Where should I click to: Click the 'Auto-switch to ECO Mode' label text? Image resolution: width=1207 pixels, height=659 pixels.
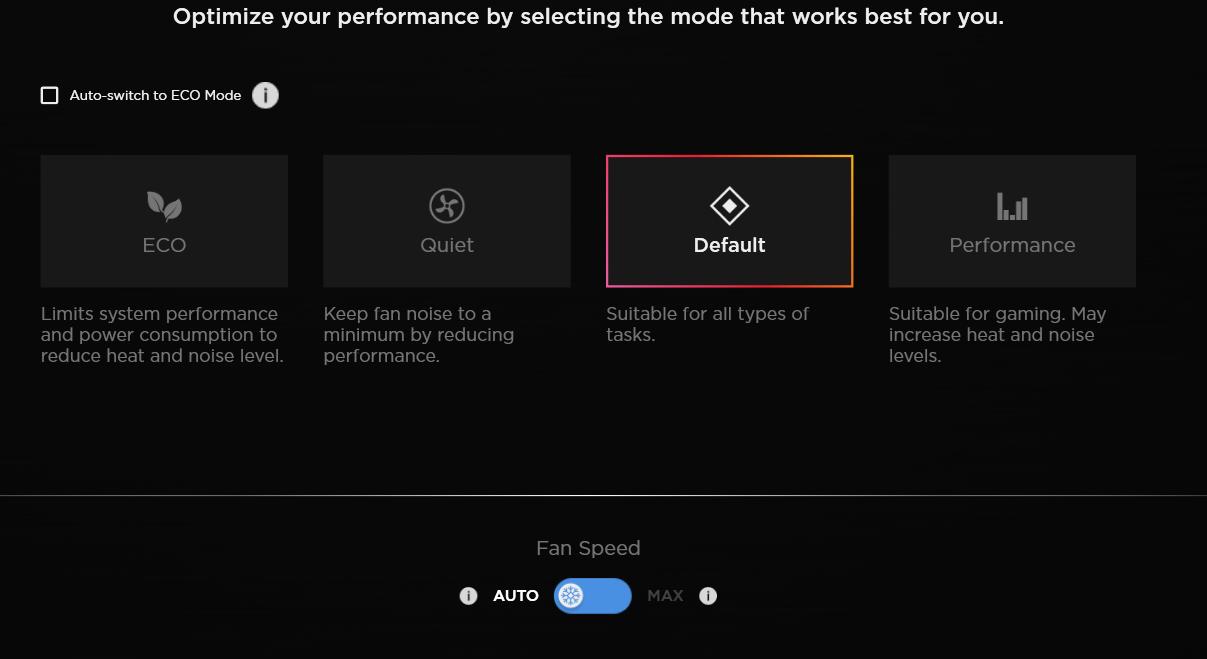[x=155, y=96]
